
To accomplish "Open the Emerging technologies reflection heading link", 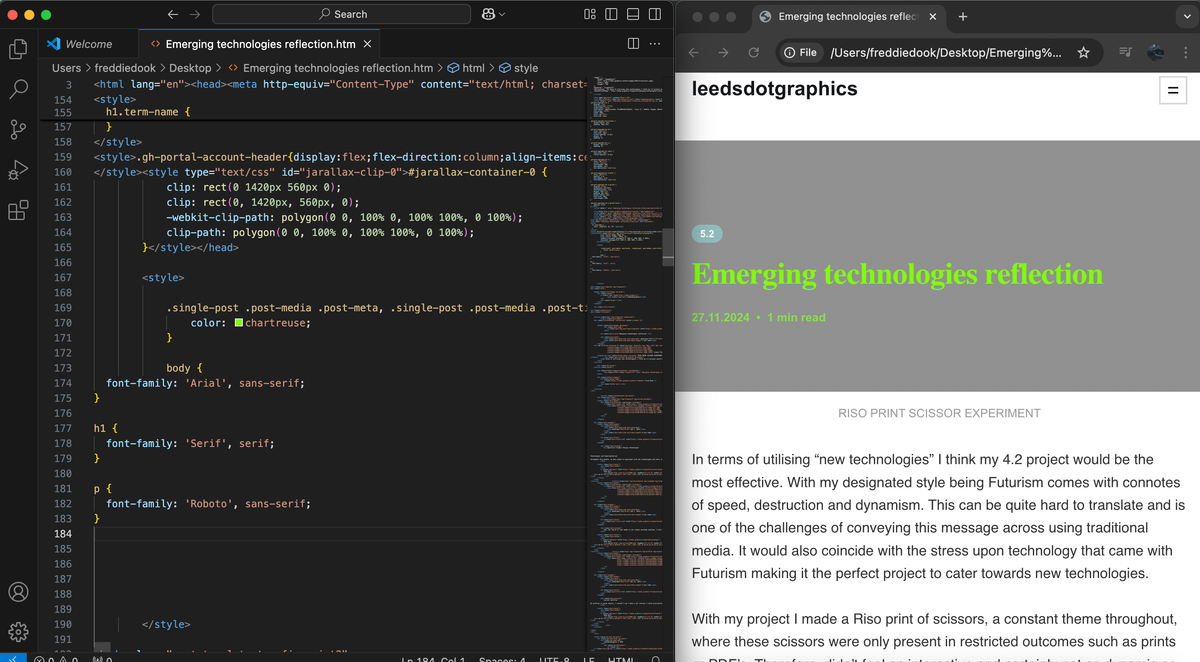I will pos(897,274).
